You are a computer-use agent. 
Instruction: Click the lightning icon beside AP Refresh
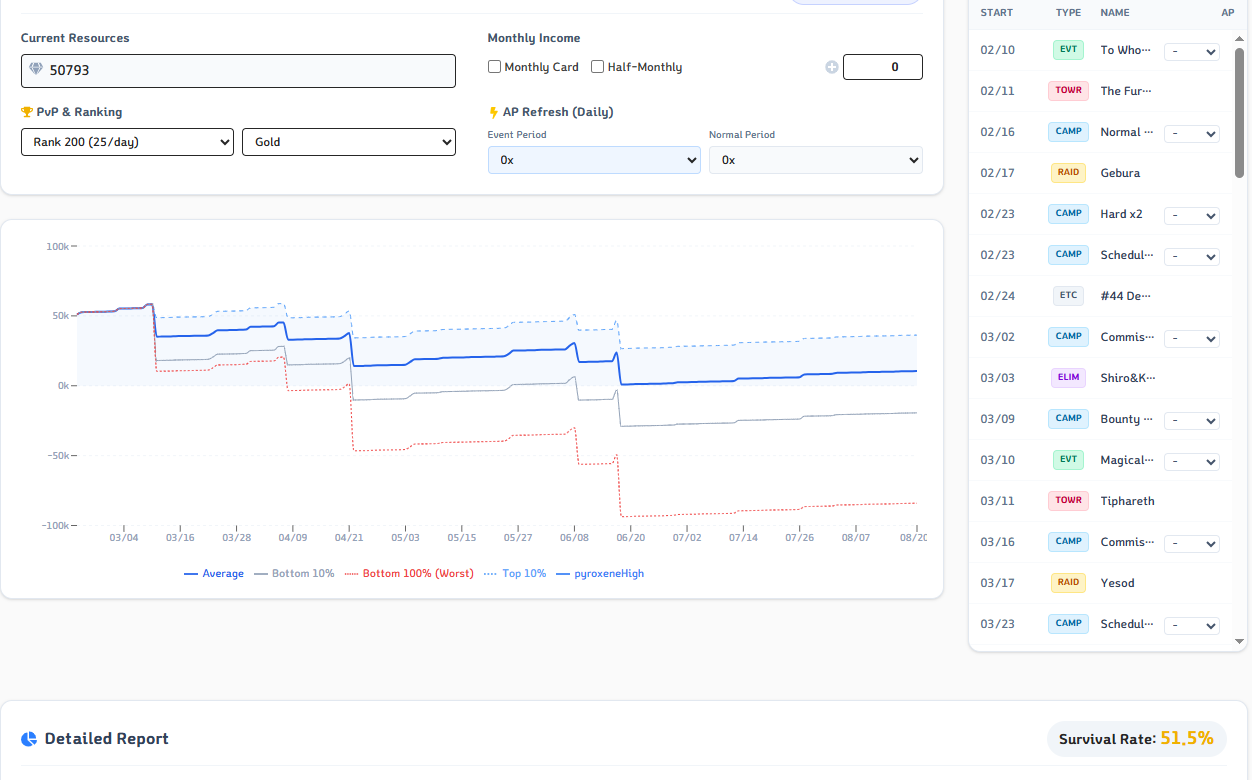[493, 112]
